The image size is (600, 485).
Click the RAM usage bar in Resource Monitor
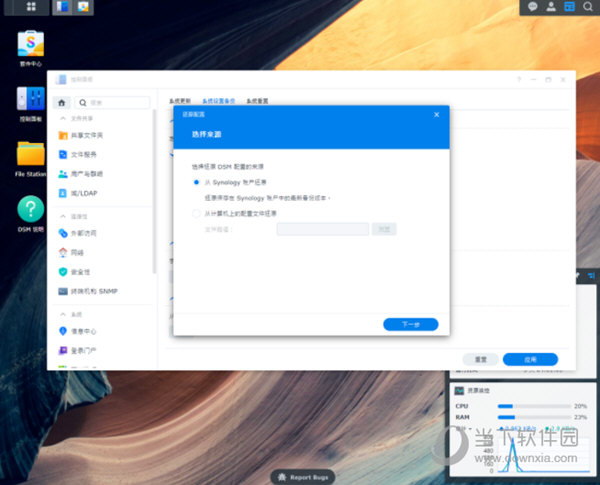click(x=534, y=417)
